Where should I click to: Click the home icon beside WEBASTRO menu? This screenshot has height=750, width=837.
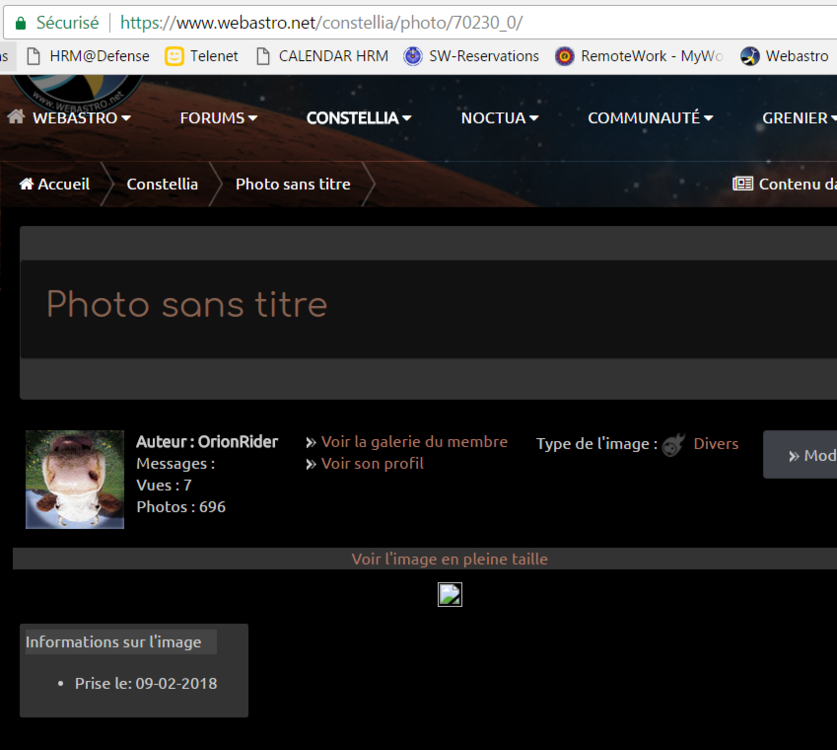[x=16, y=116]
